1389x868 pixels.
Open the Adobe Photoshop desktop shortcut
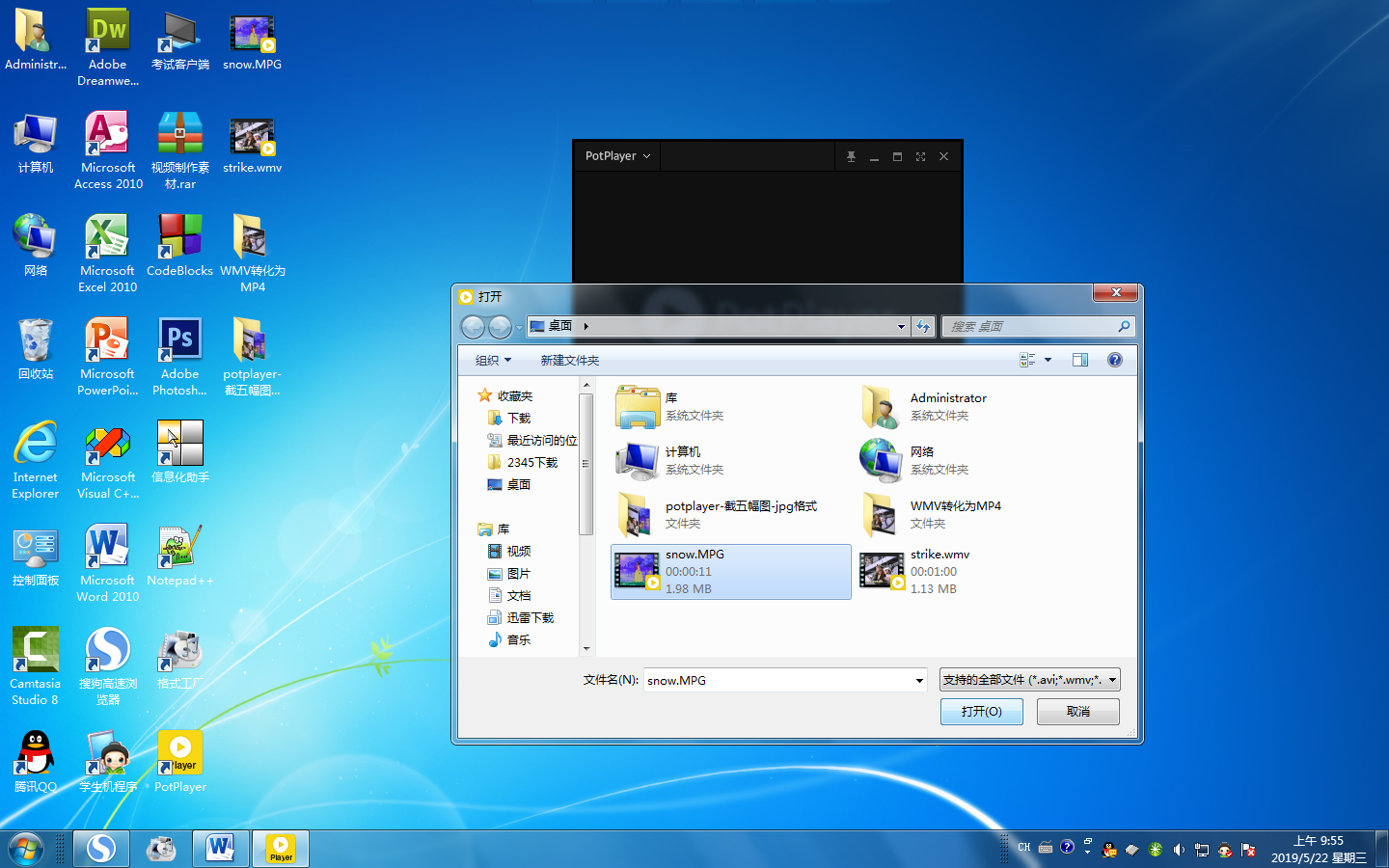pyautogui.click(x=180, y=357)
